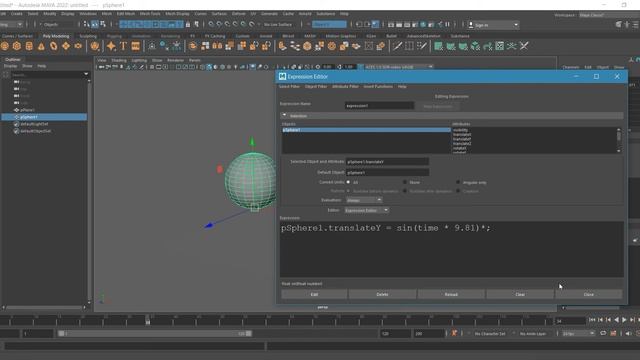Click in the expression text area

[x=451, y=249]
